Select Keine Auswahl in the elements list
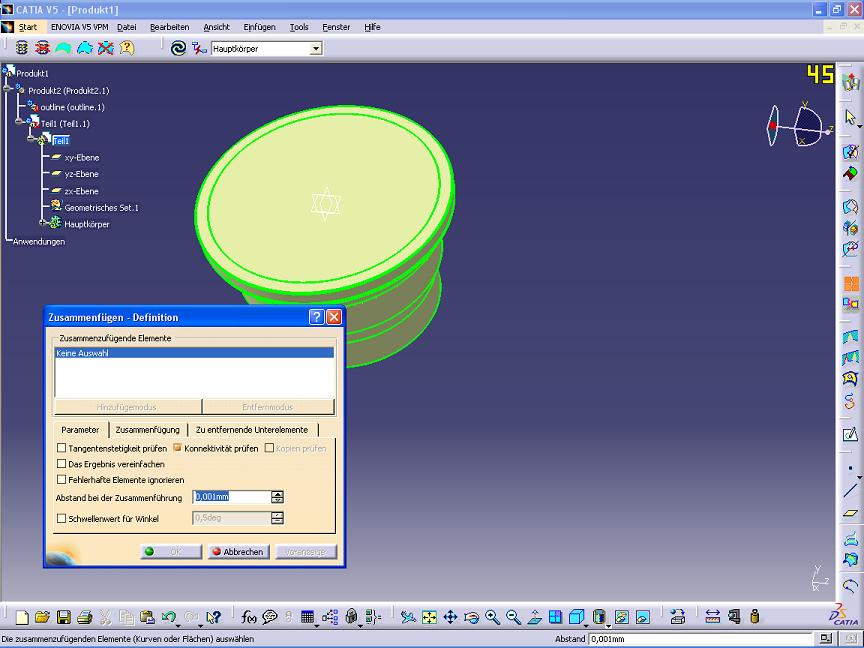 click(x=195, y=353)
